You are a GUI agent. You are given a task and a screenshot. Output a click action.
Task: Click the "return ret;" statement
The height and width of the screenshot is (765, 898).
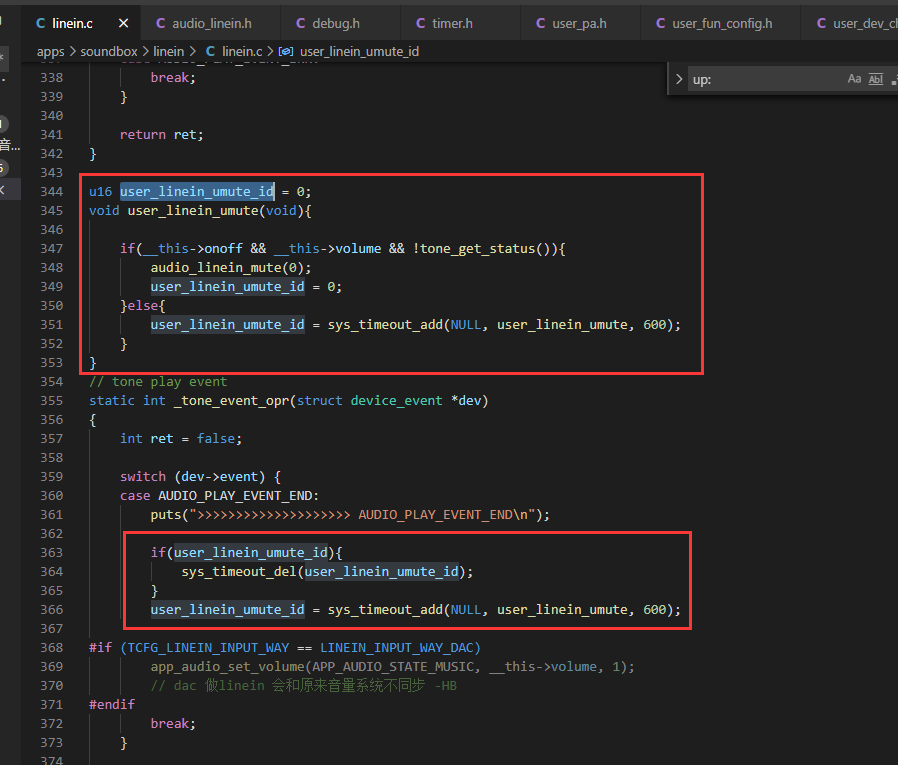point(162,135)
